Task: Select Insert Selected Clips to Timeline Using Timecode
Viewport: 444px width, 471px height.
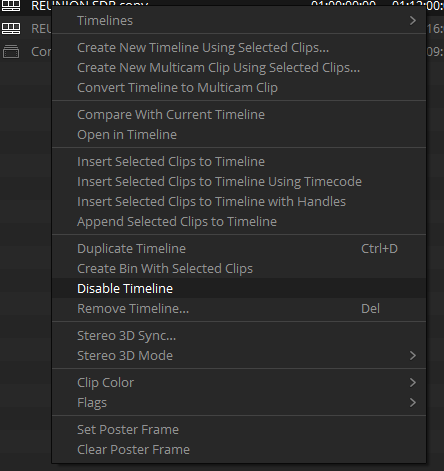Action: point(239,182)
